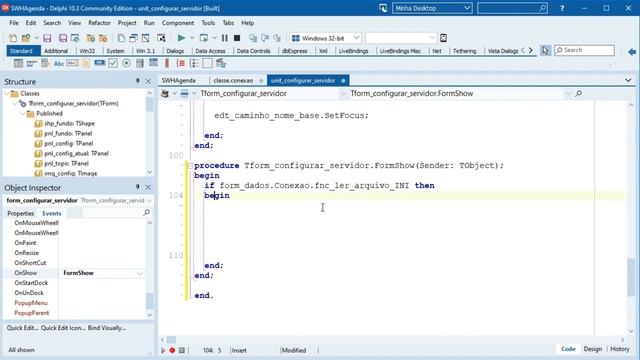640x360 pixels.
Task: Click the Bind Visually... link
Action: pos(107,328)
